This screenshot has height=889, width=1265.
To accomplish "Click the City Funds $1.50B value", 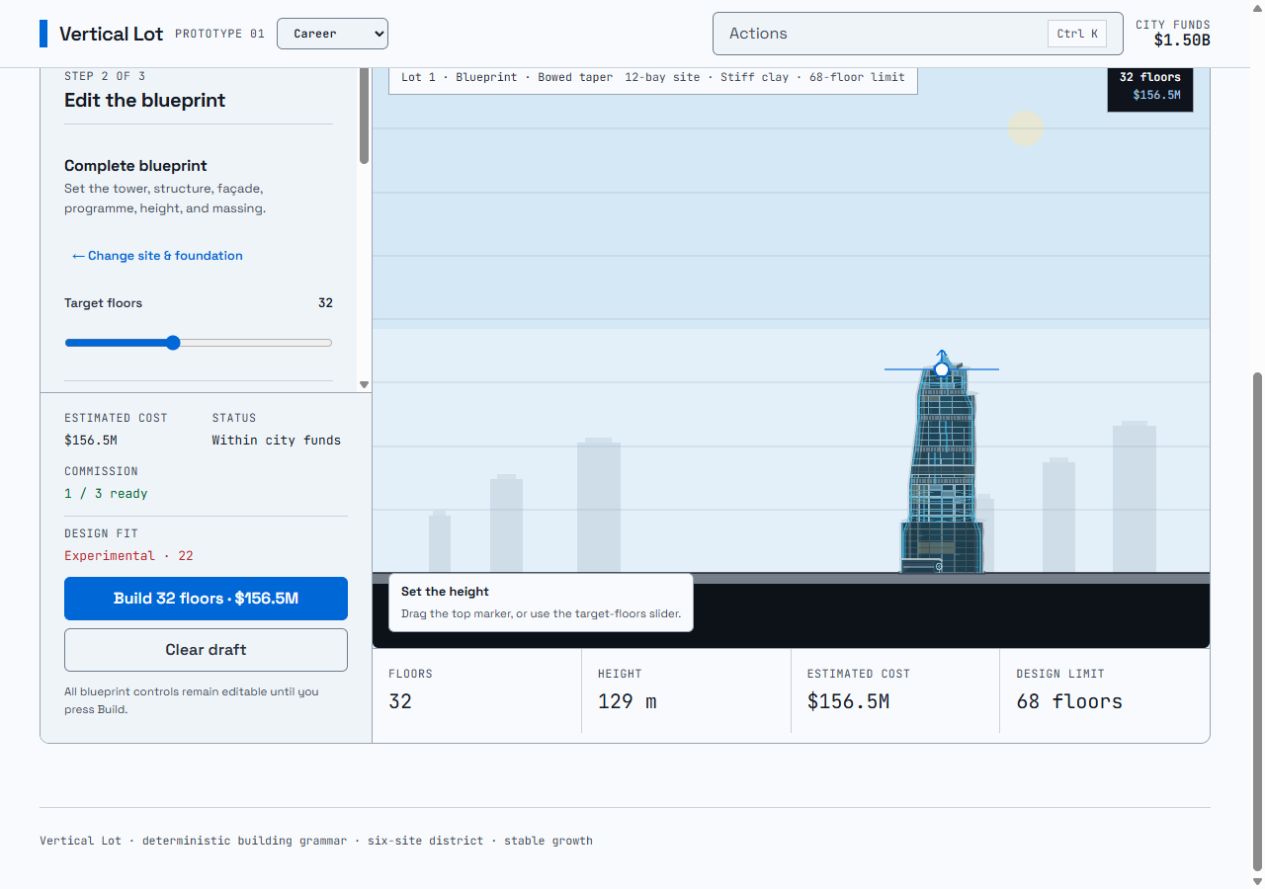I will (x=1181, y=41).
